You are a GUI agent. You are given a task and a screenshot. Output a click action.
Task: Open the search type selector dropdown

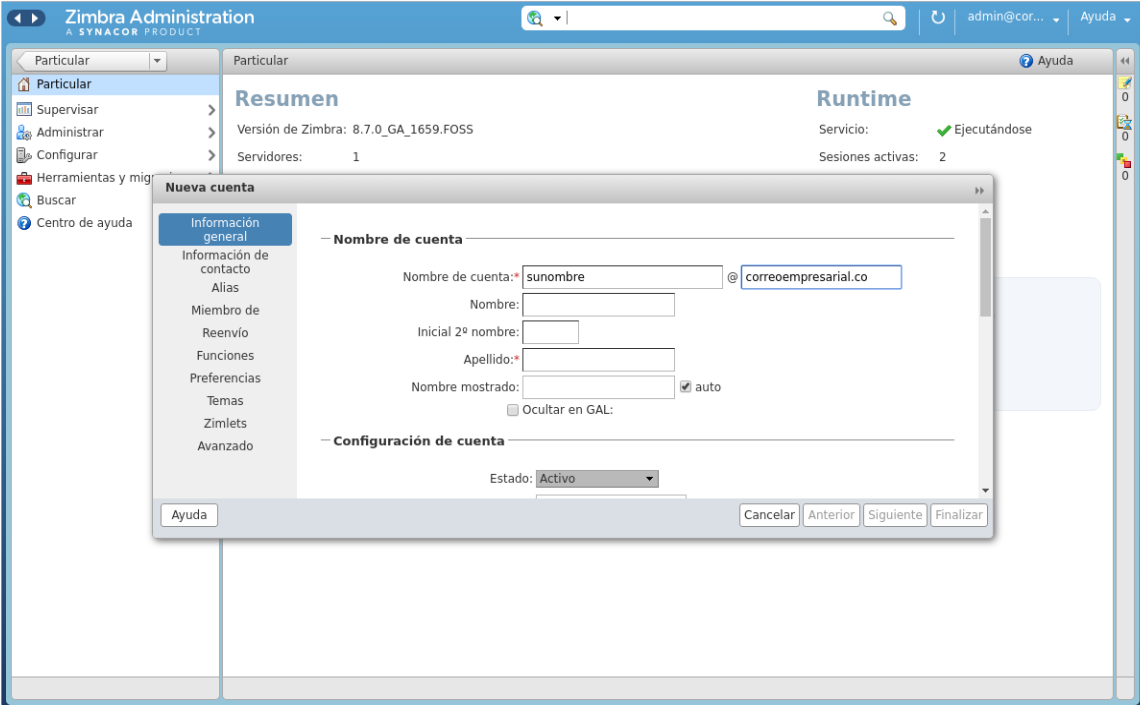click(545, 18)
